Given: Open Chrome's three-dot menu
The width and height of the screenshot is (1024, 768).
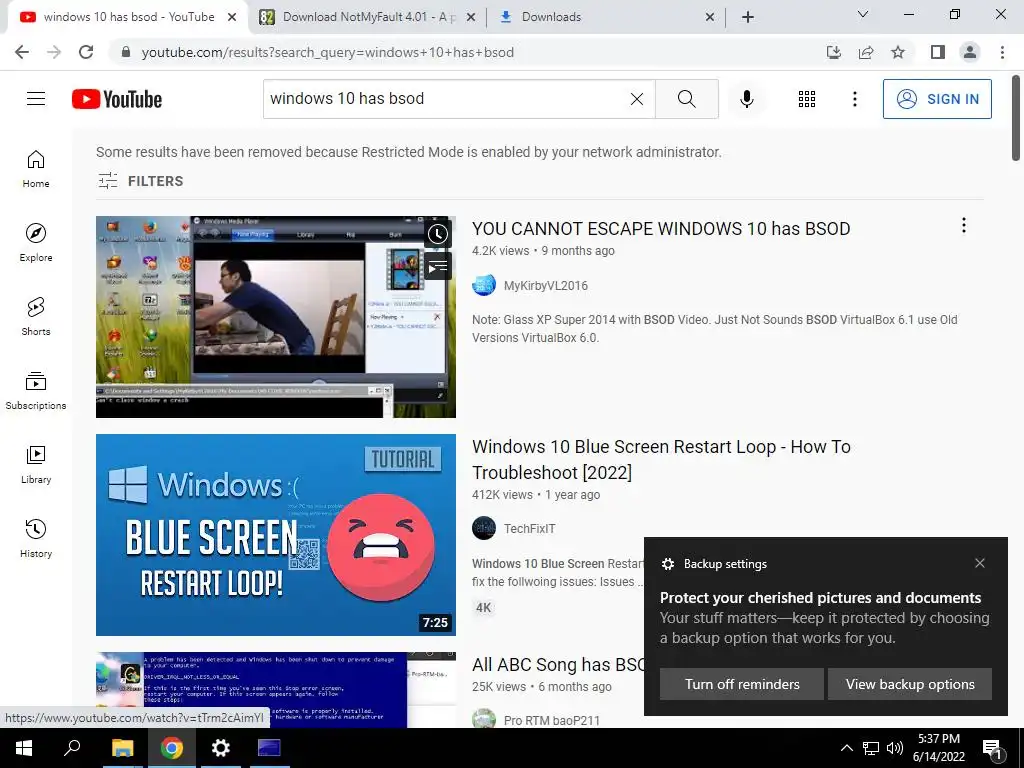Looking at the screenshot, I should [x=1002, y=52].
